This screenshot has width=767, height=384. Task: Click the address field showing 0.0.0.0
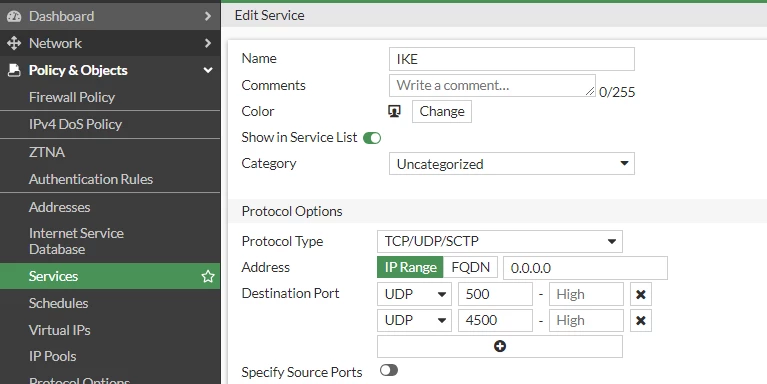click(x=585, y=268)
